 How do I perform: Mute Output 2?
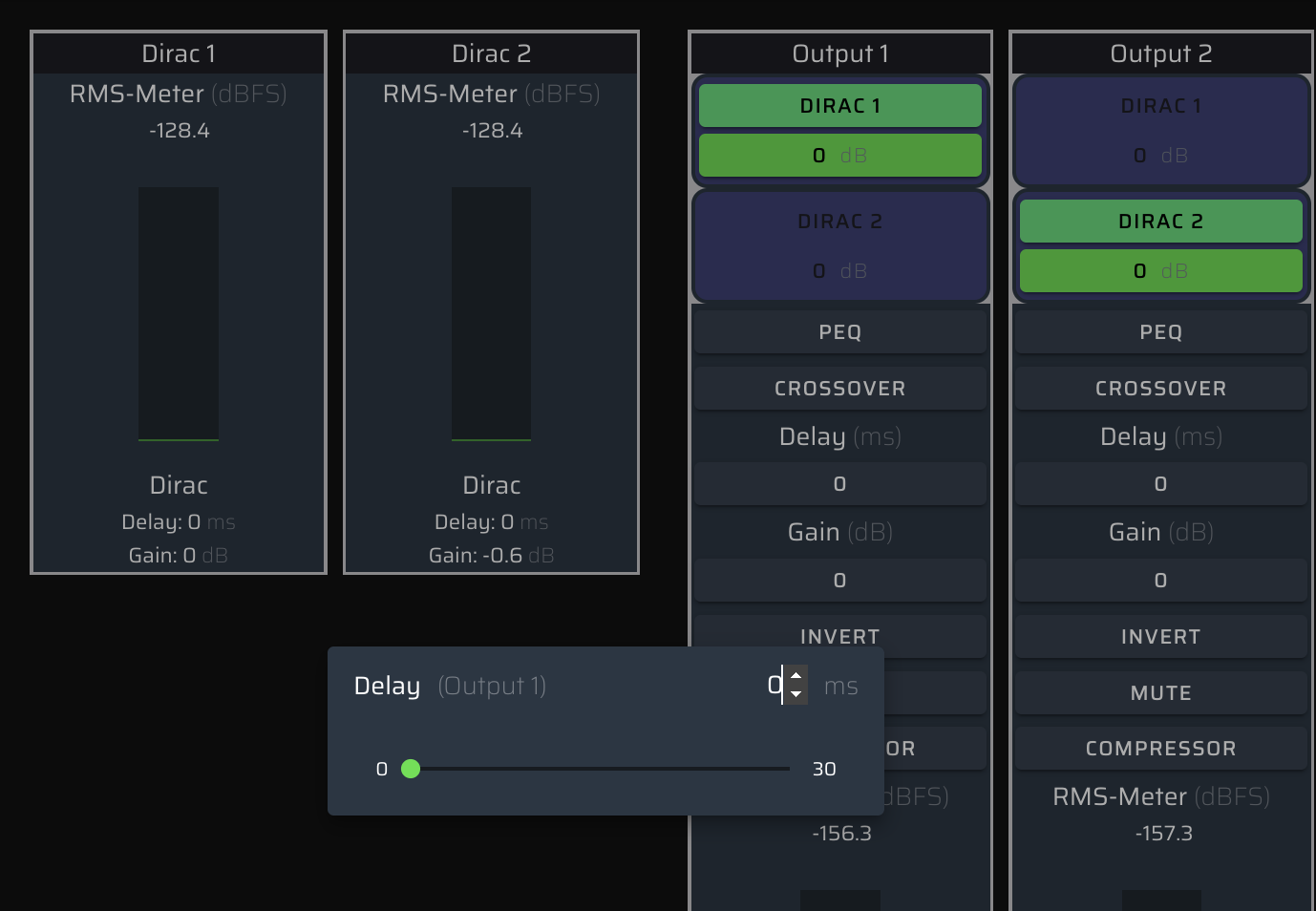pyautogui.click(x=1161, y=692)
